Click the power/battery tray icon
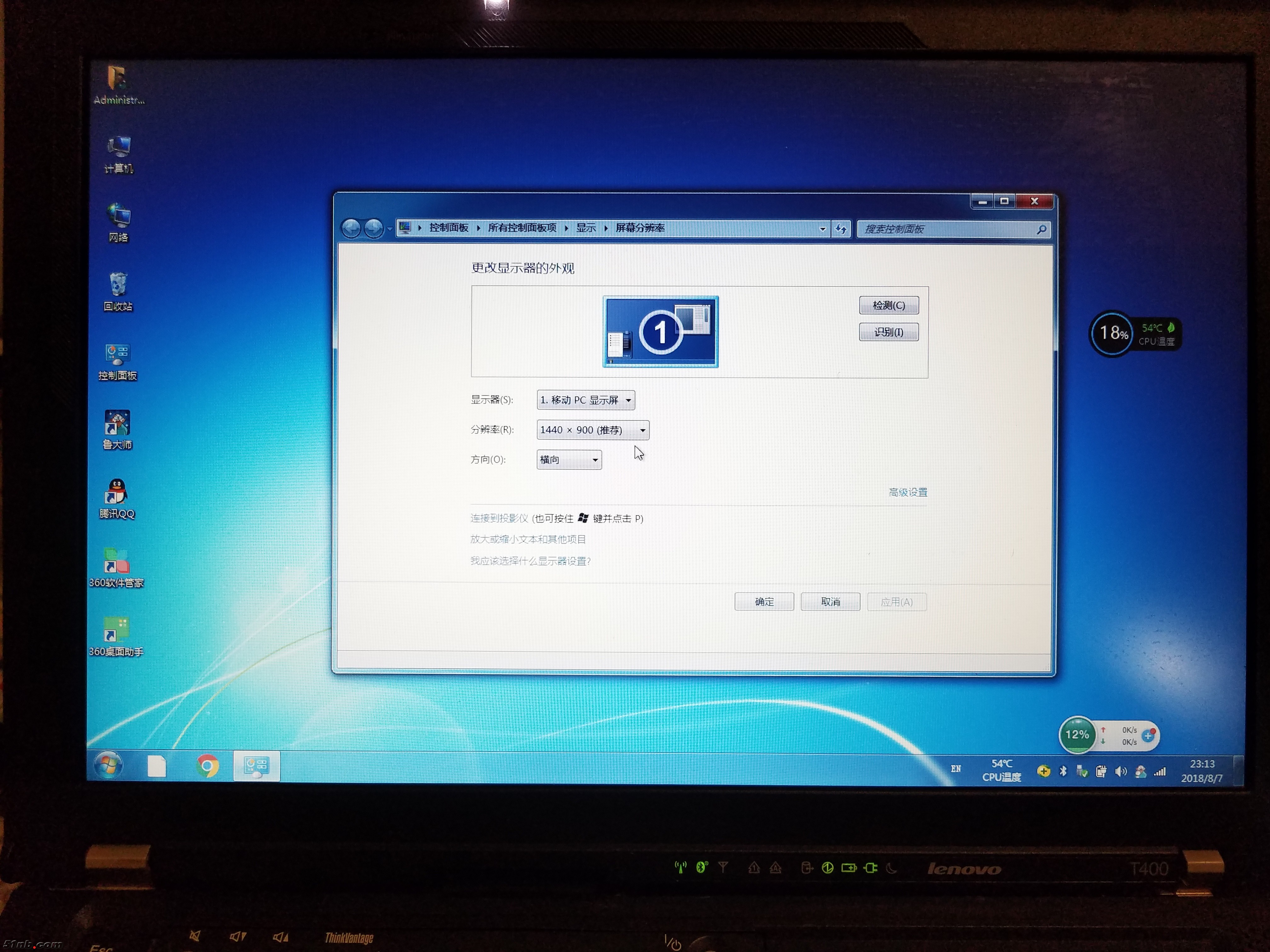The height and width of the screenshot is (952, 1270). (1101, 772)
